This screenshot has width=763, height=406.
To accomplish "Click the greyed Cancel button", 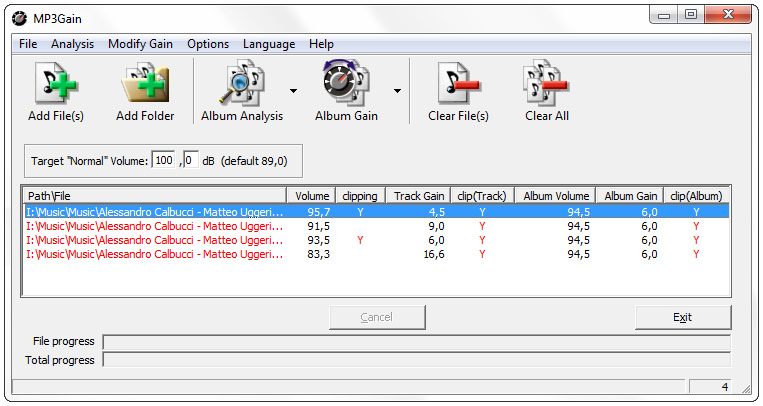I will coord(377,317).
